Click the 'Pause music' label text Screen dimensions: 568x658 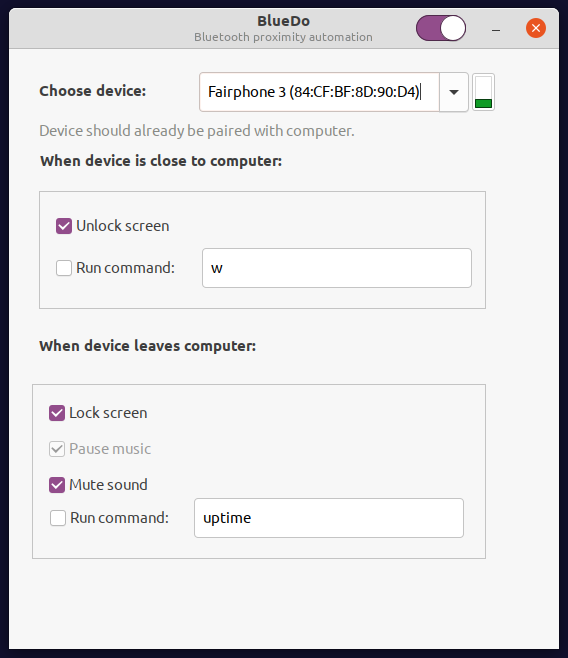click(110, 449)
